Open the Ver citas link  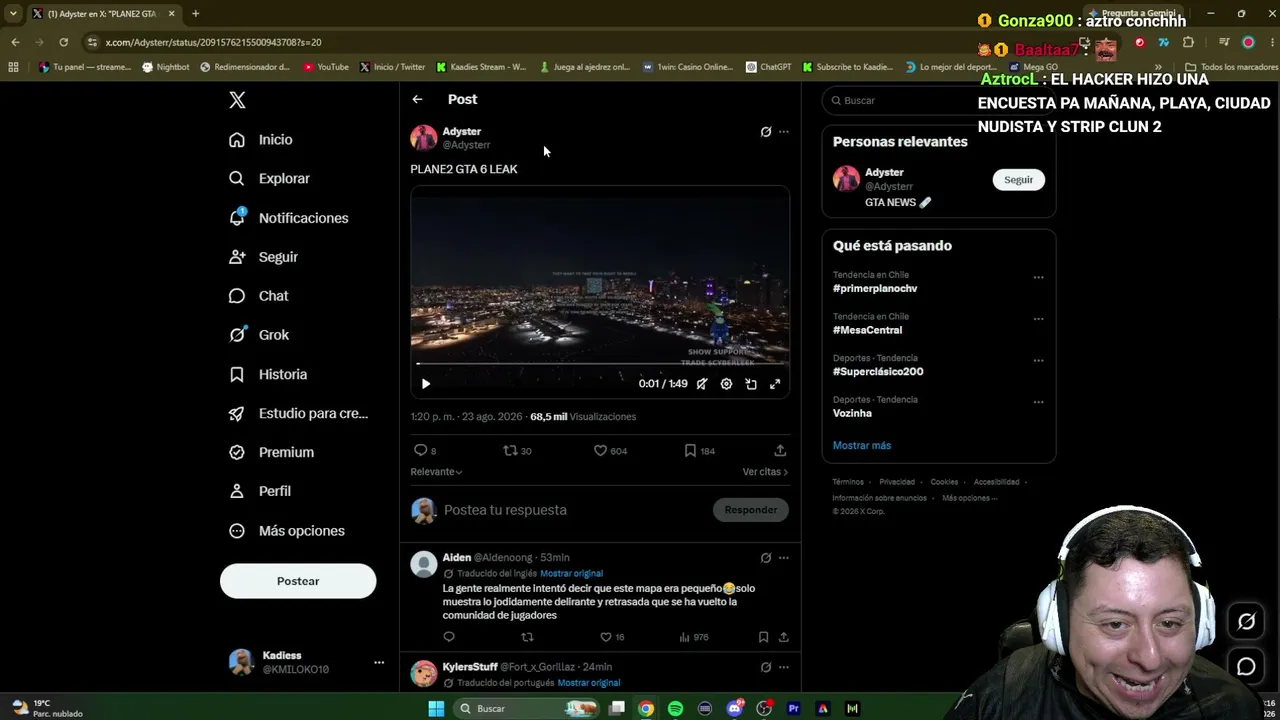coord(765,472)
